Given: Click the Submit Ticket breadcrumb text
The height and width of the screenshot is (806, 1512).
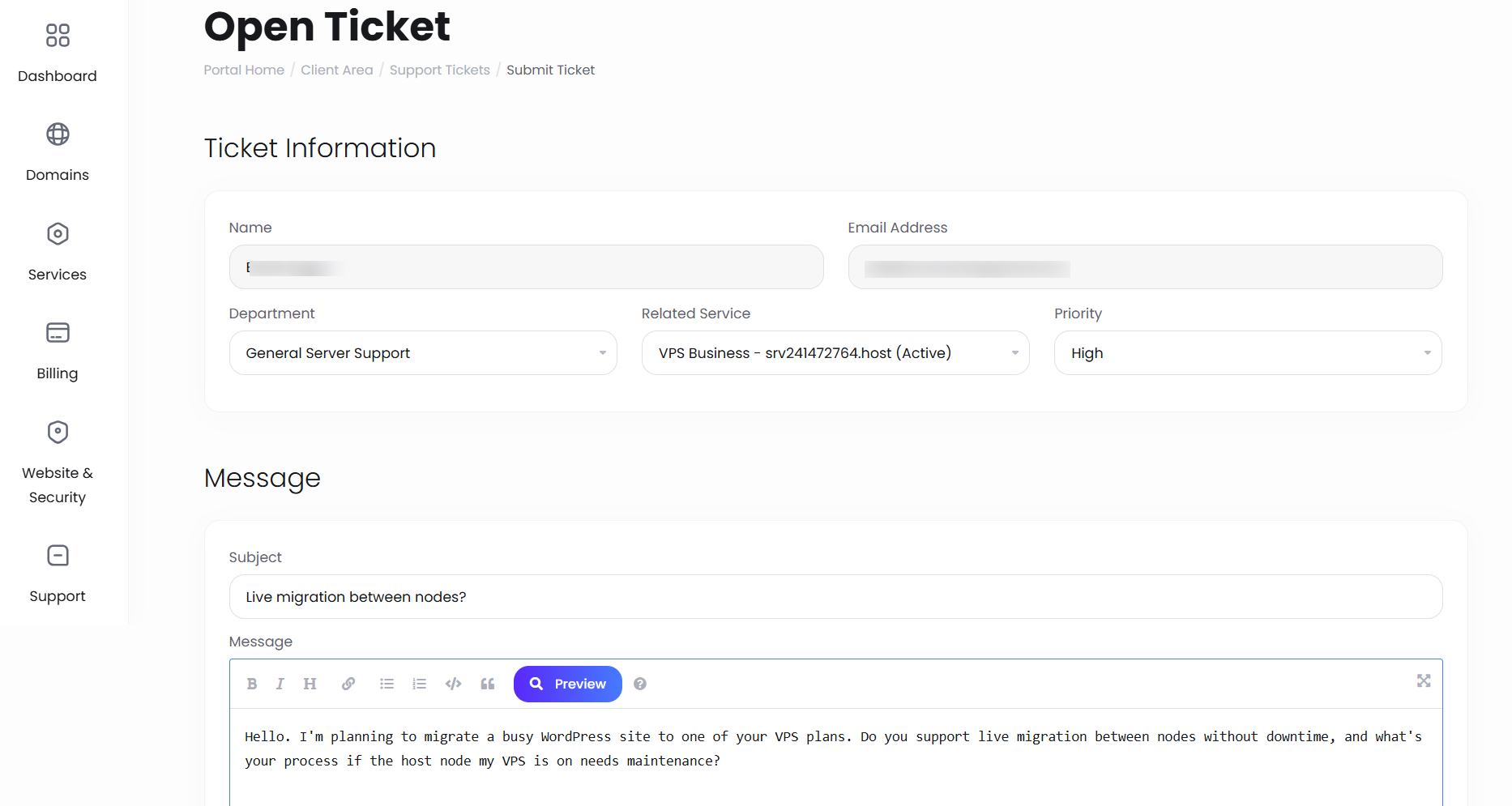Looking at the screenshot, I should (x=551, y=70).
